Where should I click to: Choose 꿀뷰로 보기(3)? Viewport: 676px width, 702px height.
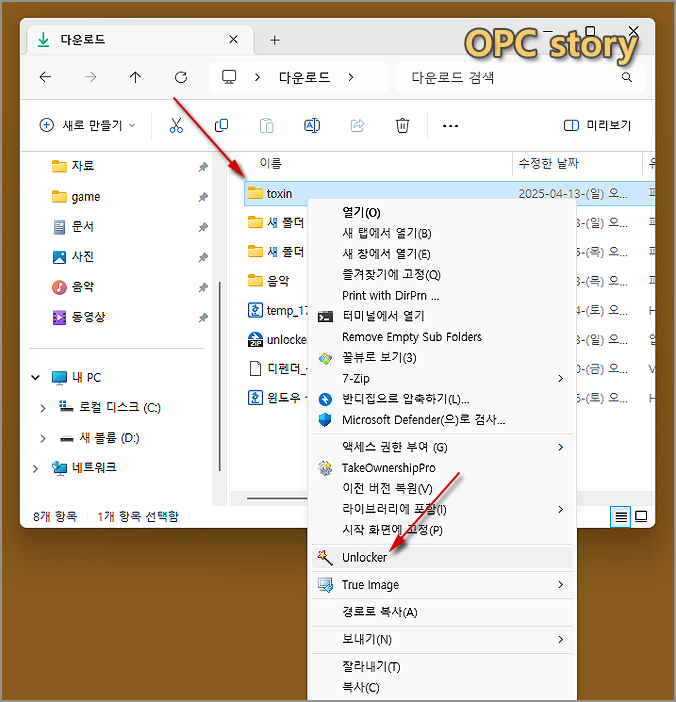(442, 358)
